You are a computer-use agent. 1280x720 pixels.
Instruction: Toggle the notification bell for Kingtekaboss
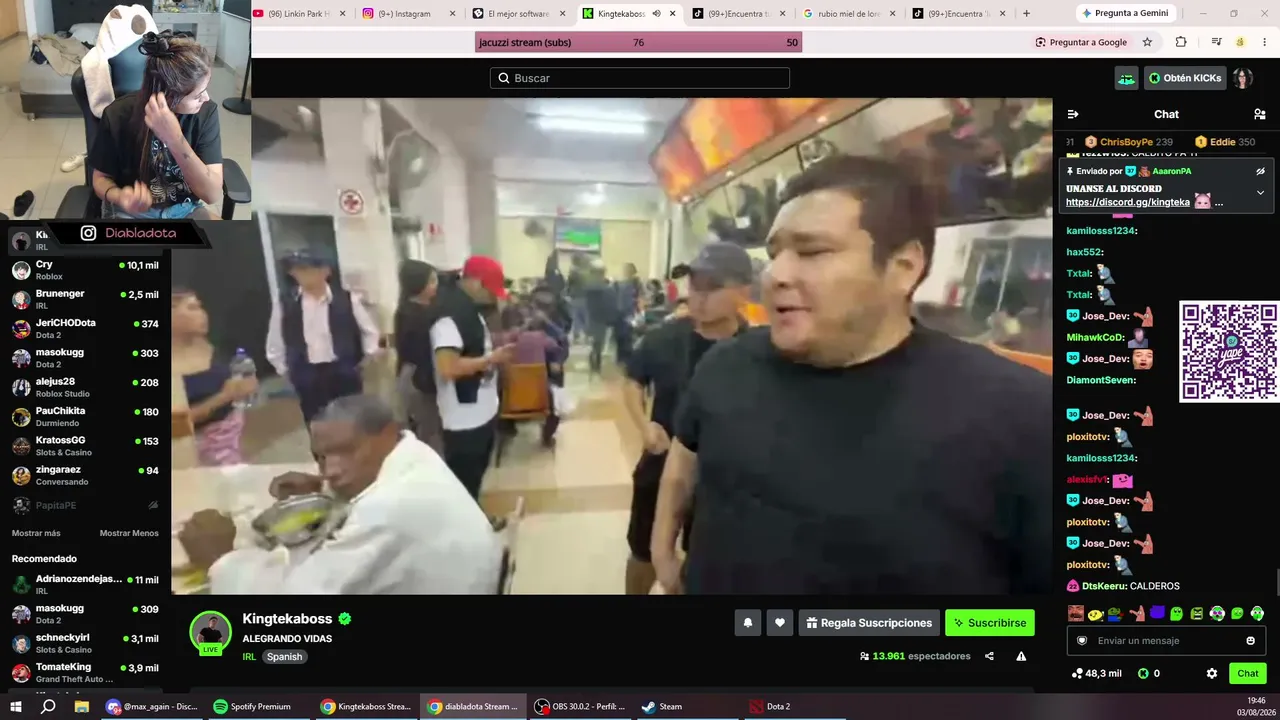pos(747,623)
